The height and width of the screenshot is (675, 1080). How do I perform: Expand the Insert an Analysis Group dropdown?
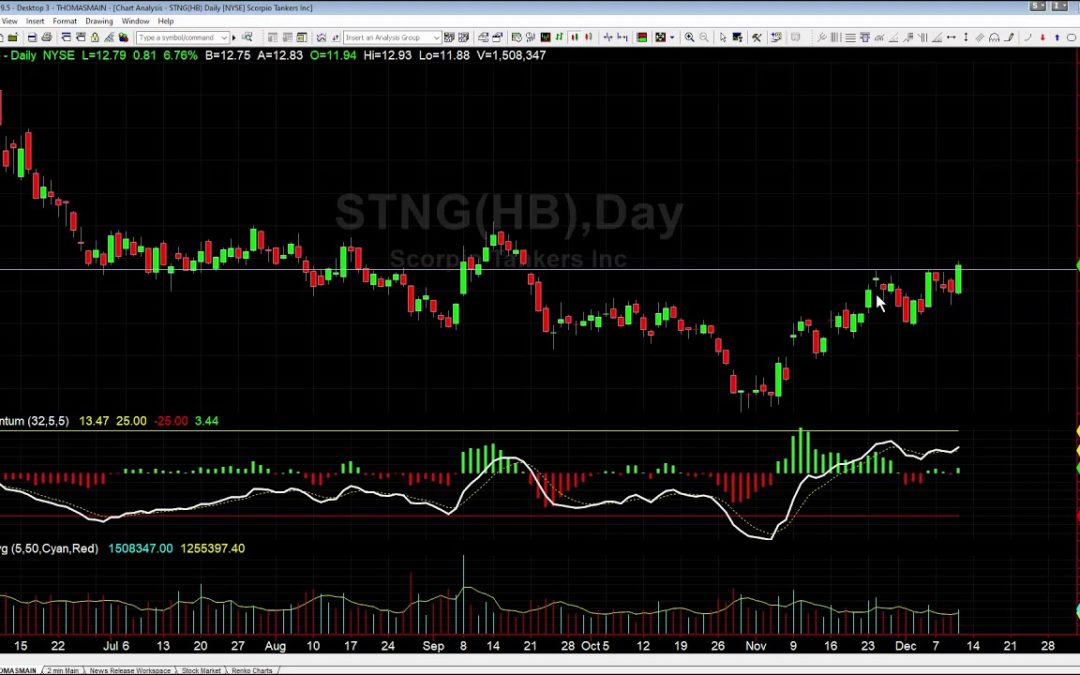[x=436, y=38]
